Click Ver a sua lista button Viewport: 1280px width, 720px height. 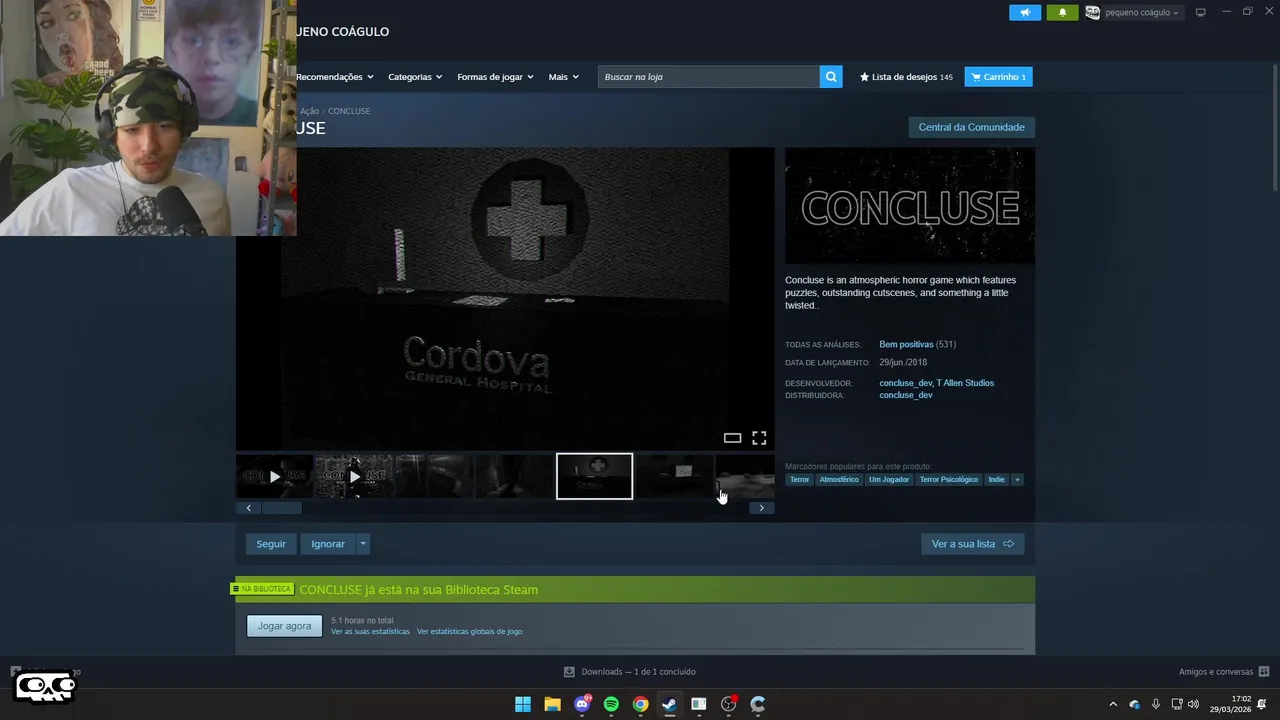click(972, 544)
